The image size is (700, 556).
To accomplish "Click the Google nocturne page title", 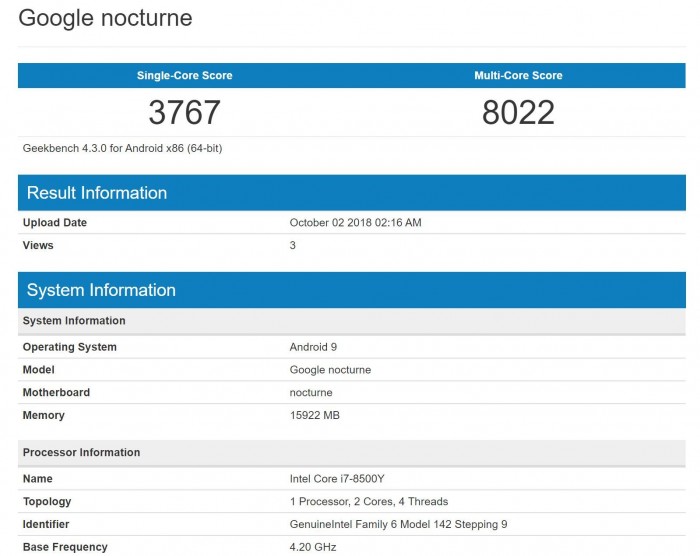I will pos(105,19).
